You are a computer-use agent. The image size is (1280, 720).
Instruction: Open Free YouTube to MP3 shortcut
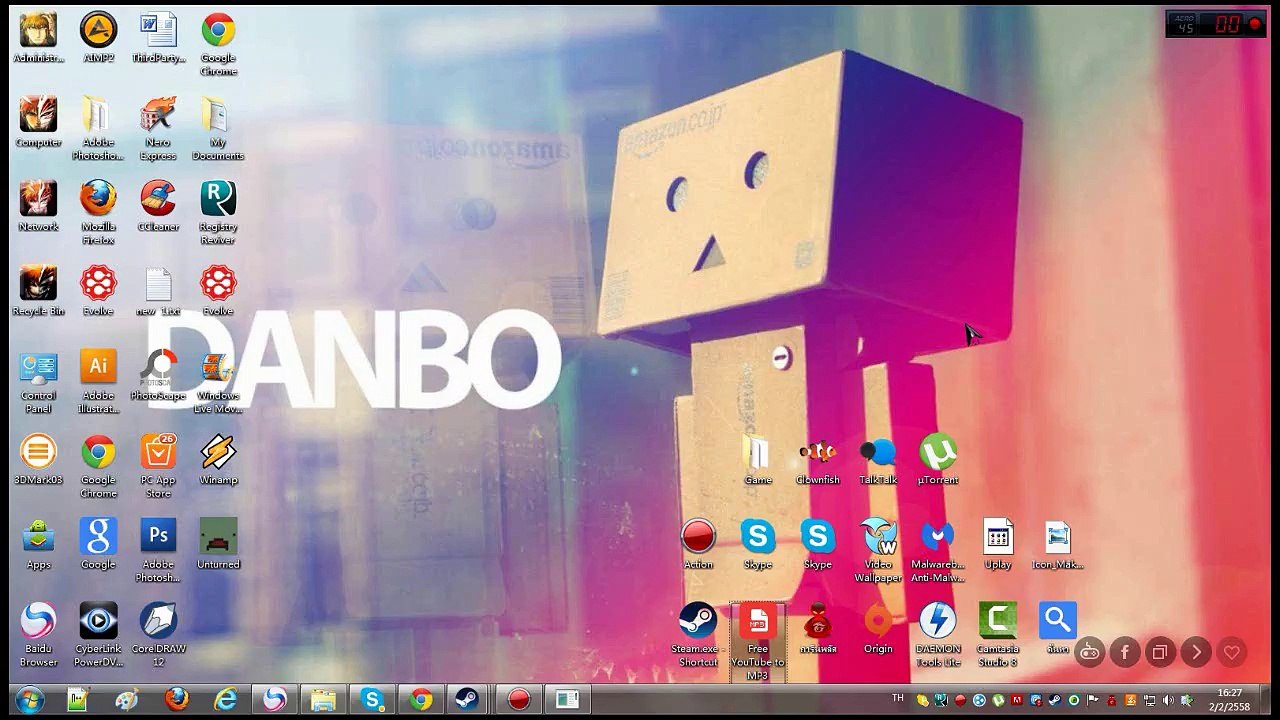[758, 641]
